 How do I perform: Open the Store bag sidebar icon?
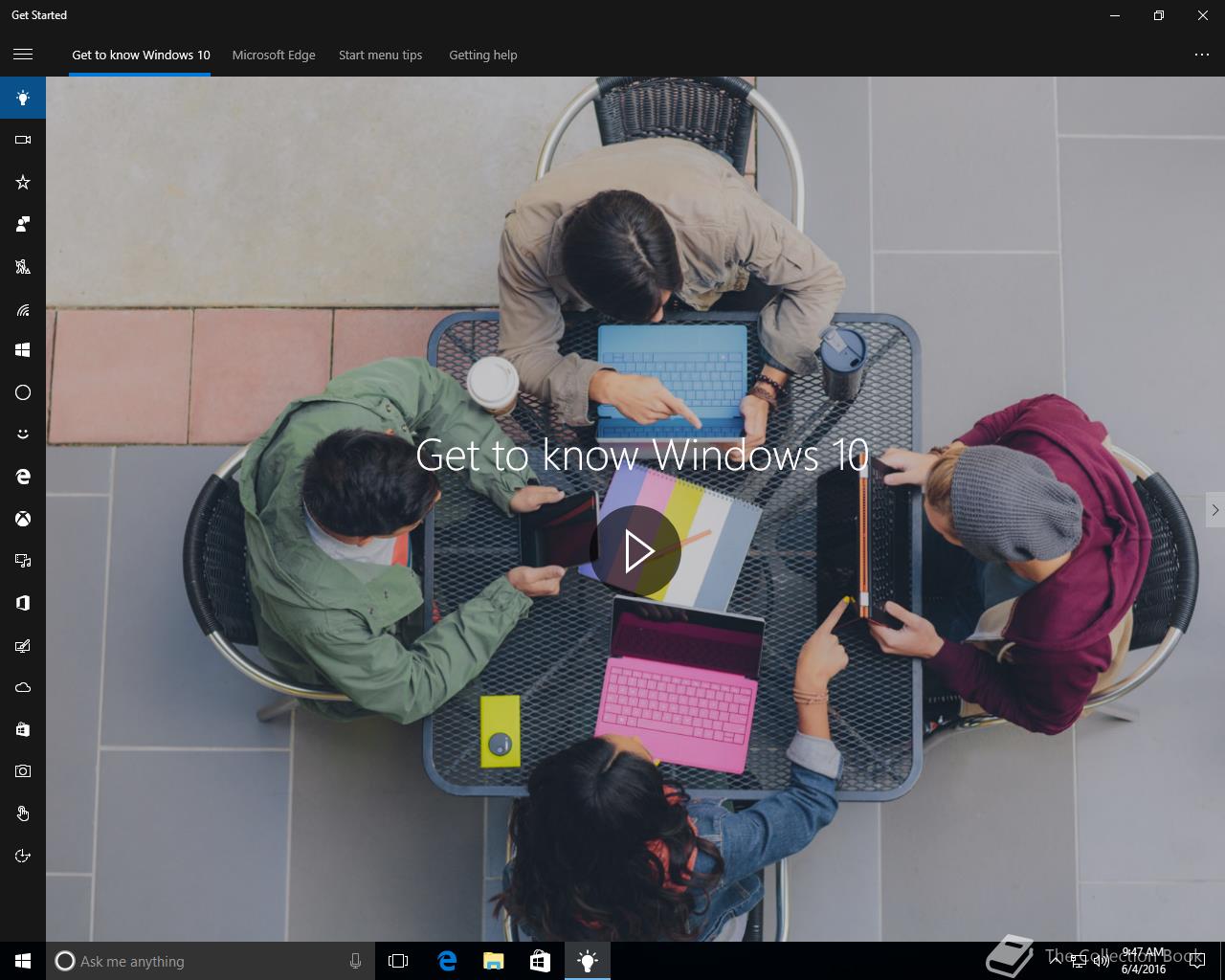(23, 729)
